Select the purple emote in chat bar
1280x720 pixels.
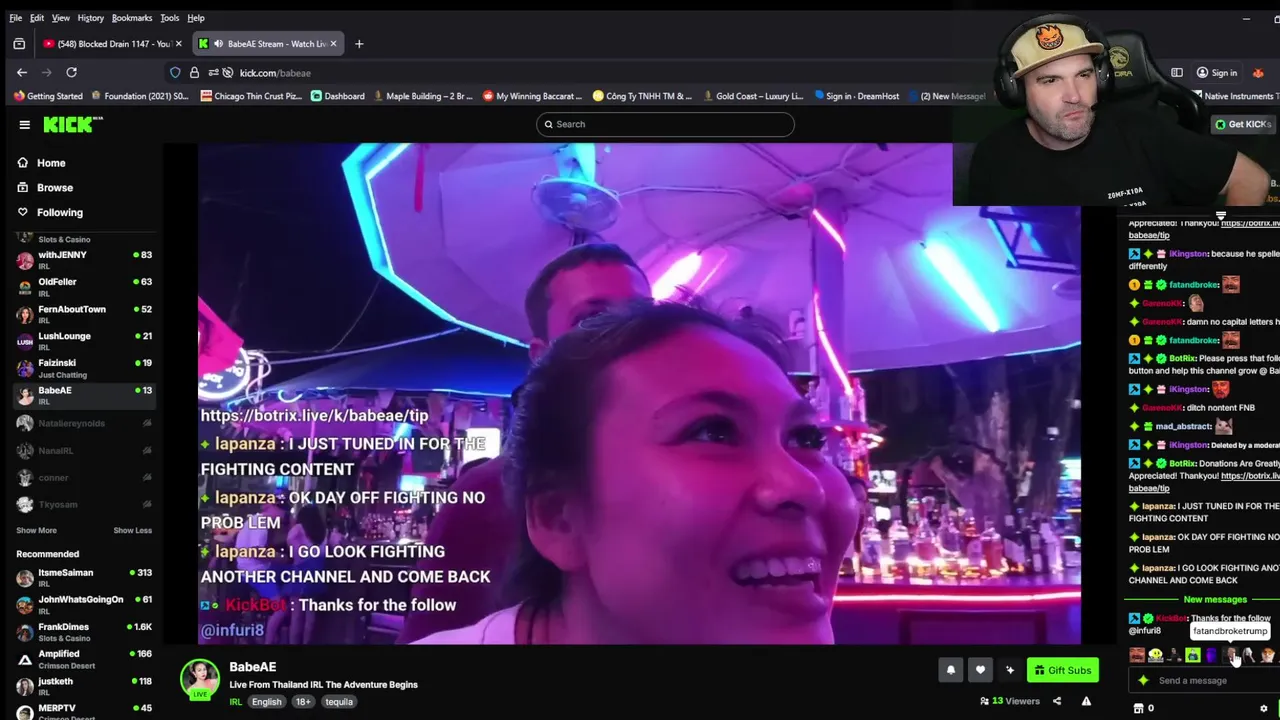pyautogui.click(x=1212, y=655)
